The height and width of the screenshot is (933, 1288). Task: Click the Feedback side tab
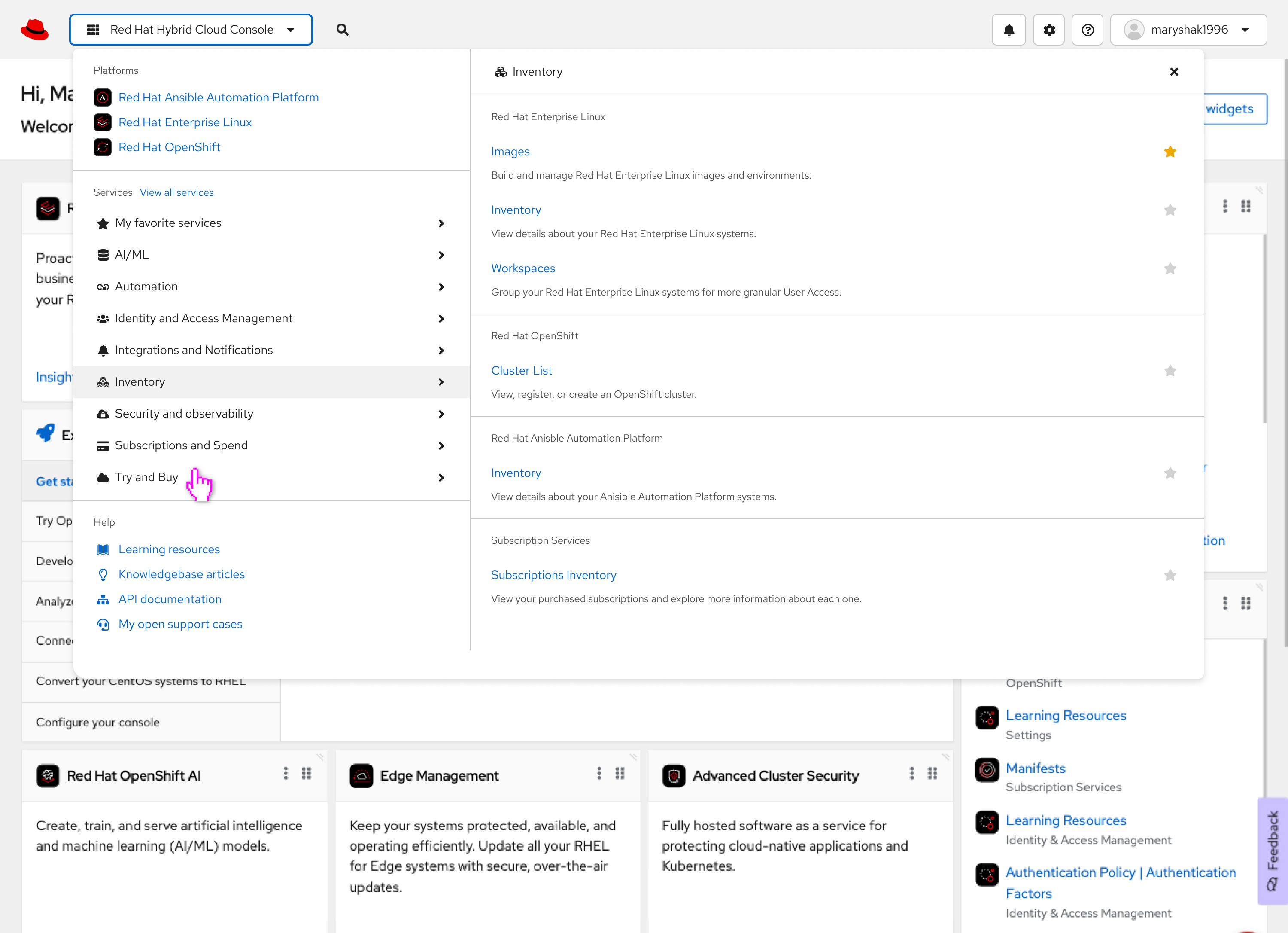point(1273,851)
